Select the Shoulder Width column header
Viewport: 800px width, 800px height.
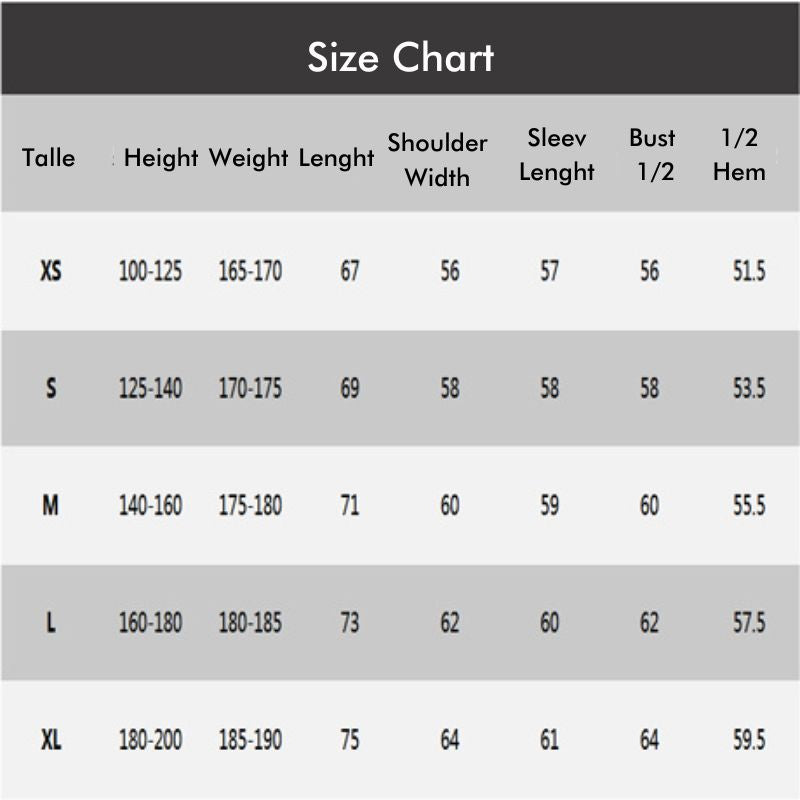pos(437,160)
